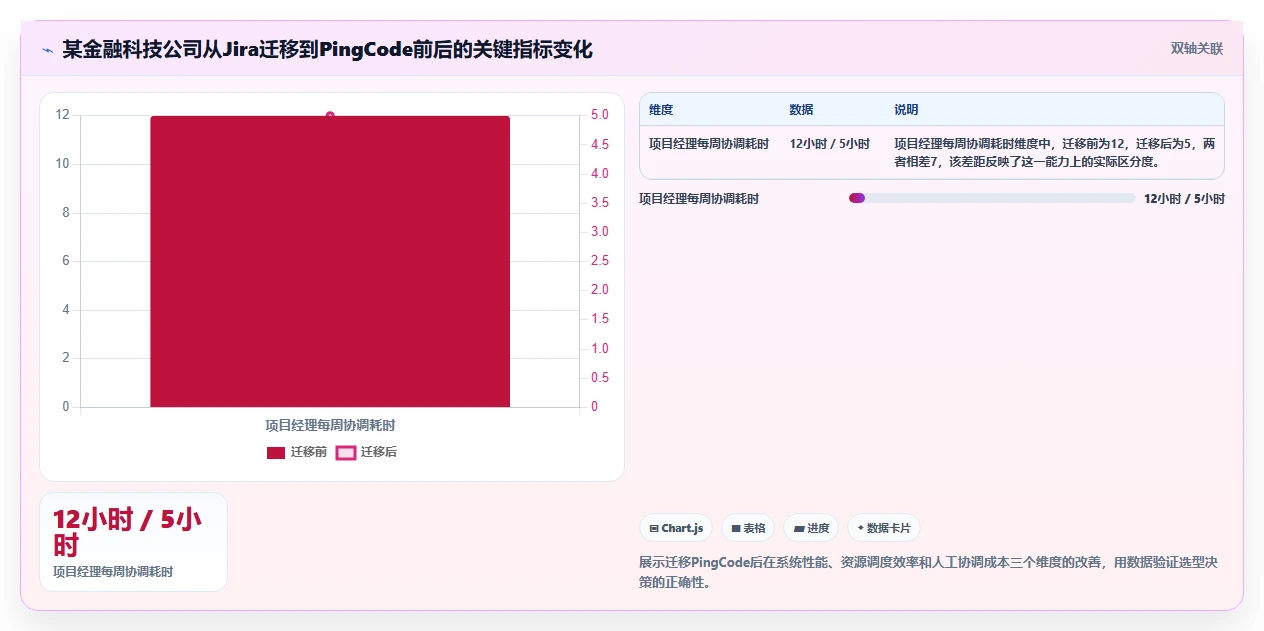Screen dimensions: 1264x631
Task: Click the left axis value 6
Action: (66, 261)
